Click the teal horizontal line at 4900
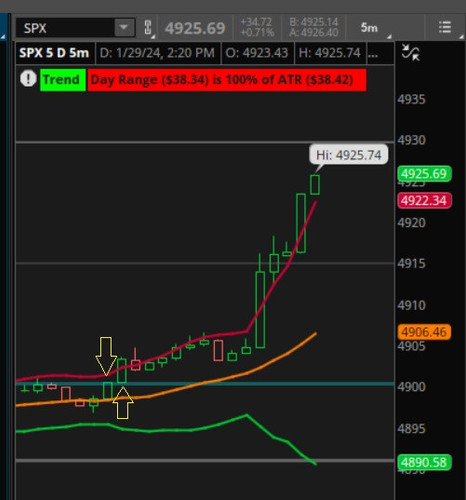Viewport: 466px width, 500px height. (x=205, y=384)
